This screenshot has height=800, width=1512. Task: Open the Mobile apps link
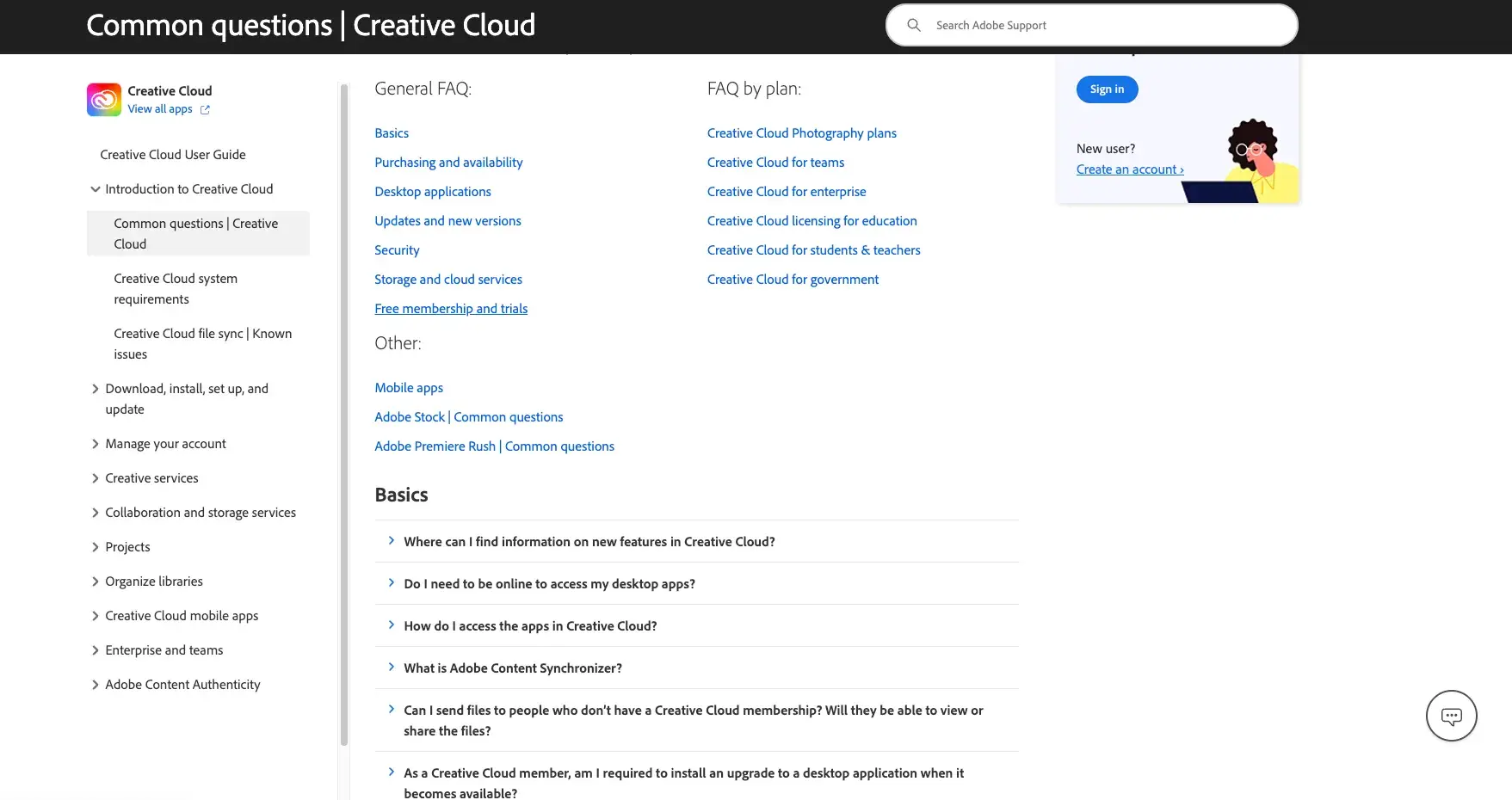409,387
